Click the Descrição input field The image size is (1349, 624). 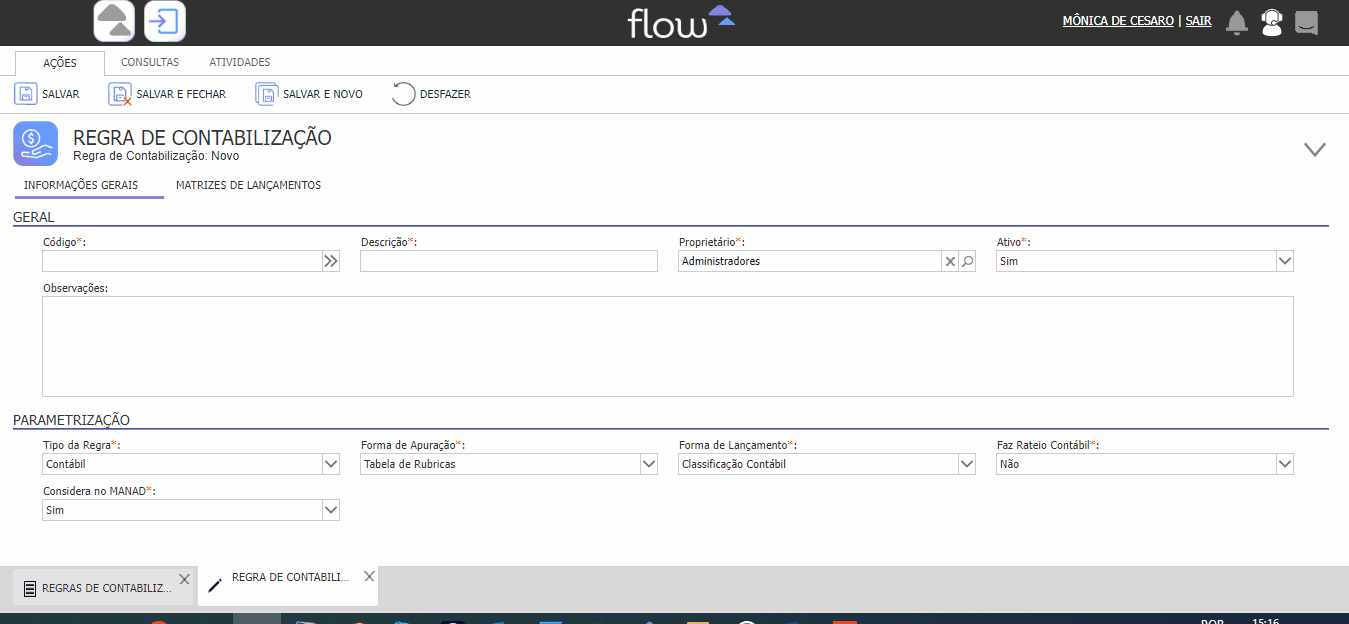pyautogui.click(x=509, y=261)
